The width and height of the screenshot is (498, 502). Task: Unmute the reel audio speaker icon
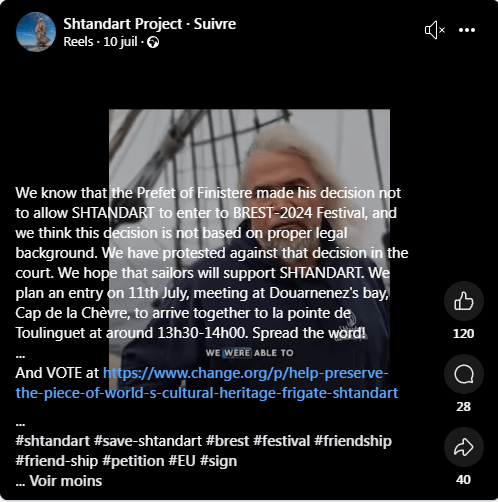435,30
